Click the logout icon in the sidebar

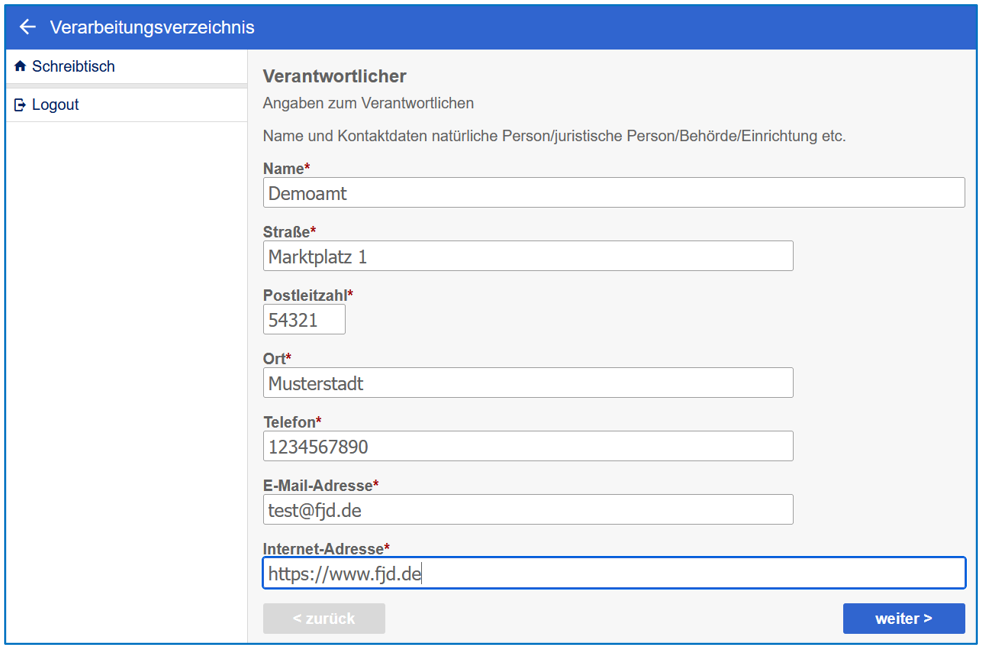[x=20, y=105]
